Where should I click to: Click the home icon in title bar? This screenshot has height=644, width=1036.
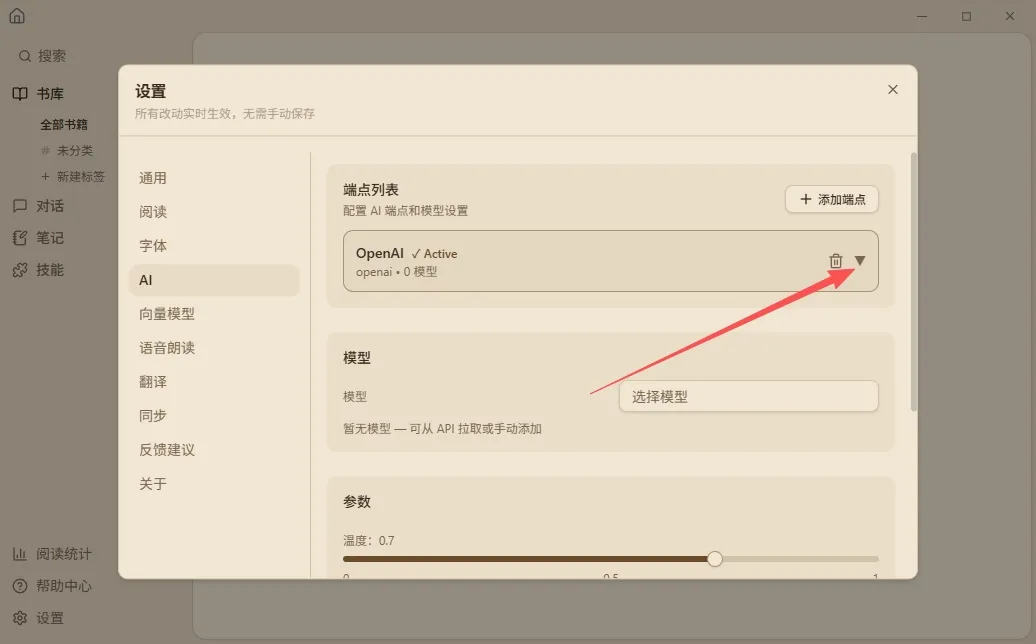[17, 16]
